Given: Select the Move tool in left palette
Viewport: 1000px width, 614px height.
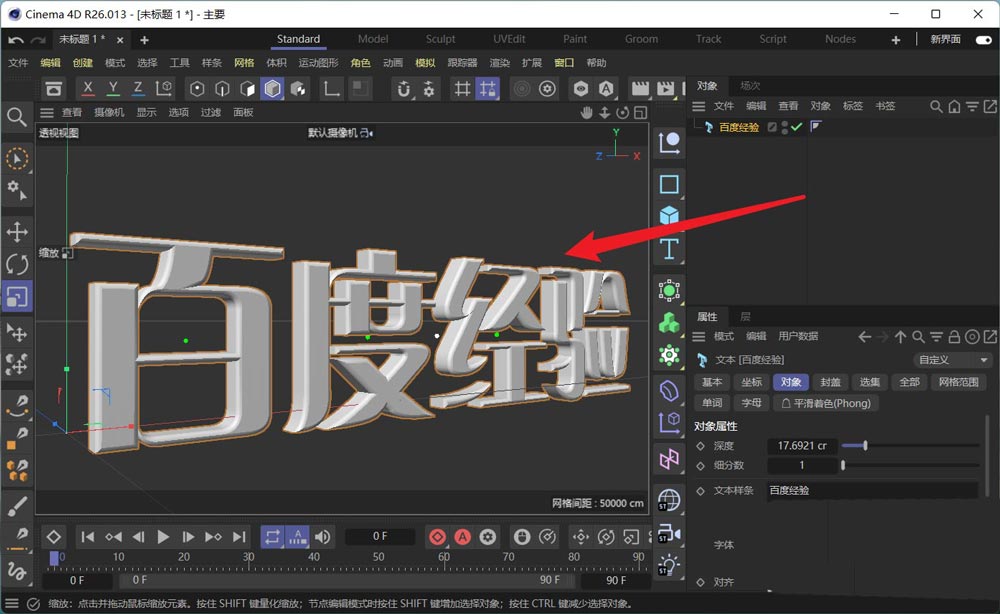Looking at the screenshot, I should 17,231.
